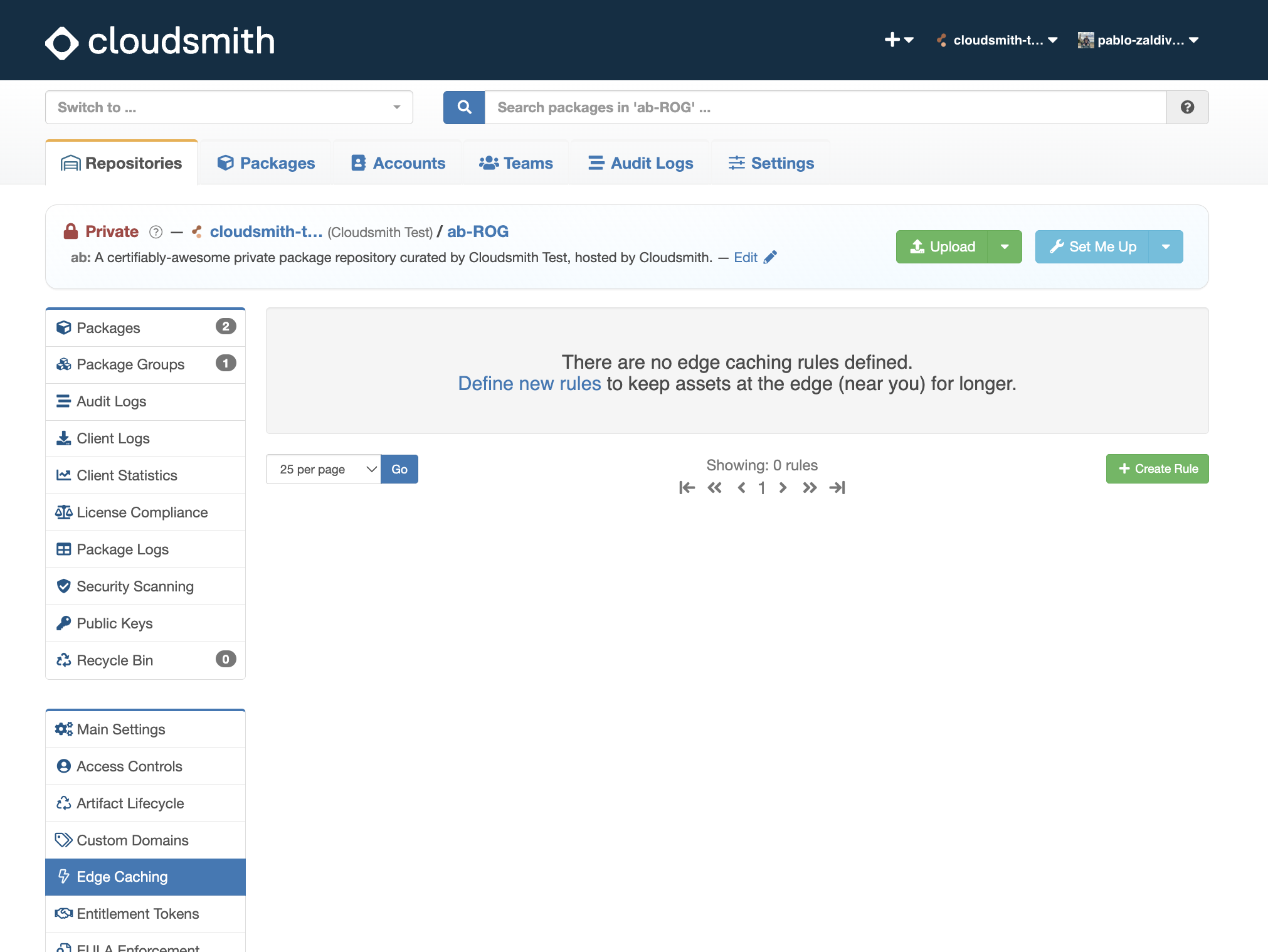Open the cloudsmith-t... organization dropdown
The height and width of the screenshot is (952, 1268).
point(997,40)
